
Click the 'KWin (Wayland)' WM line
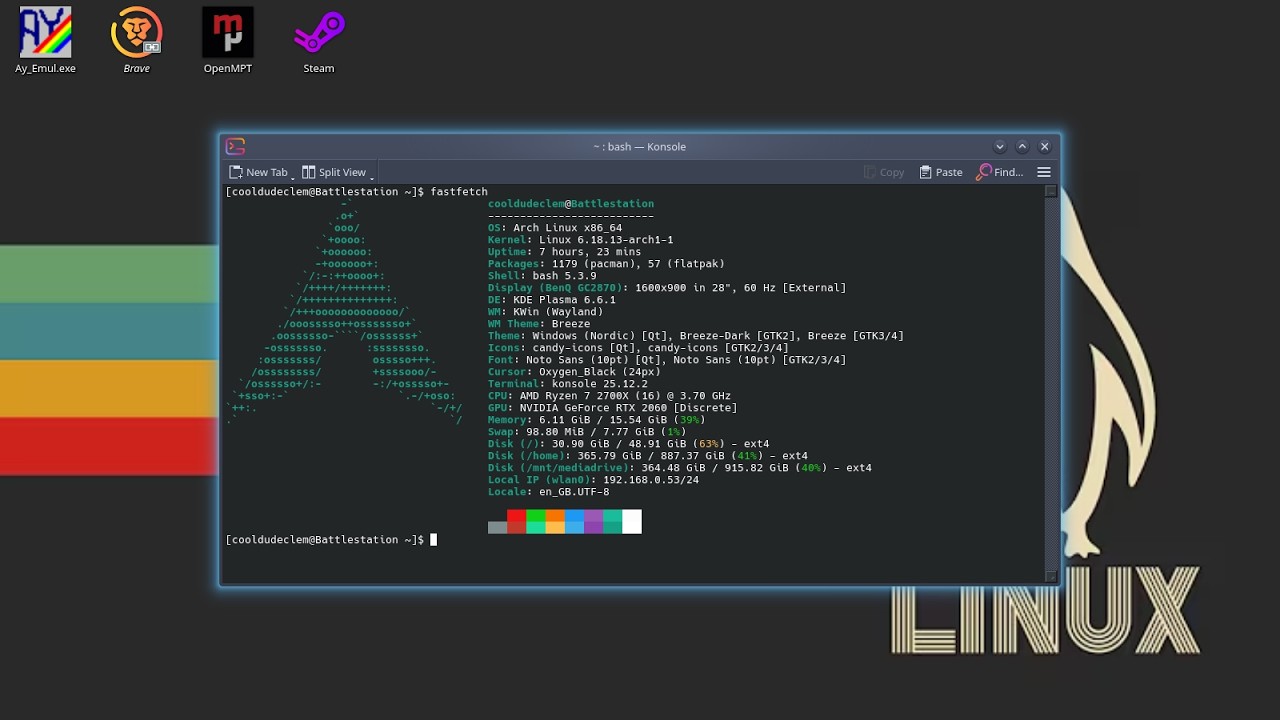[x=546, y=312]
